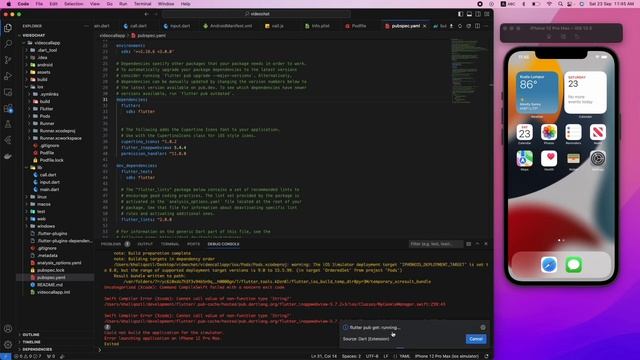The height and width of the screenshot is (360, 640).
Task: Open the PORTS panel tab
Action: point(193,244)
